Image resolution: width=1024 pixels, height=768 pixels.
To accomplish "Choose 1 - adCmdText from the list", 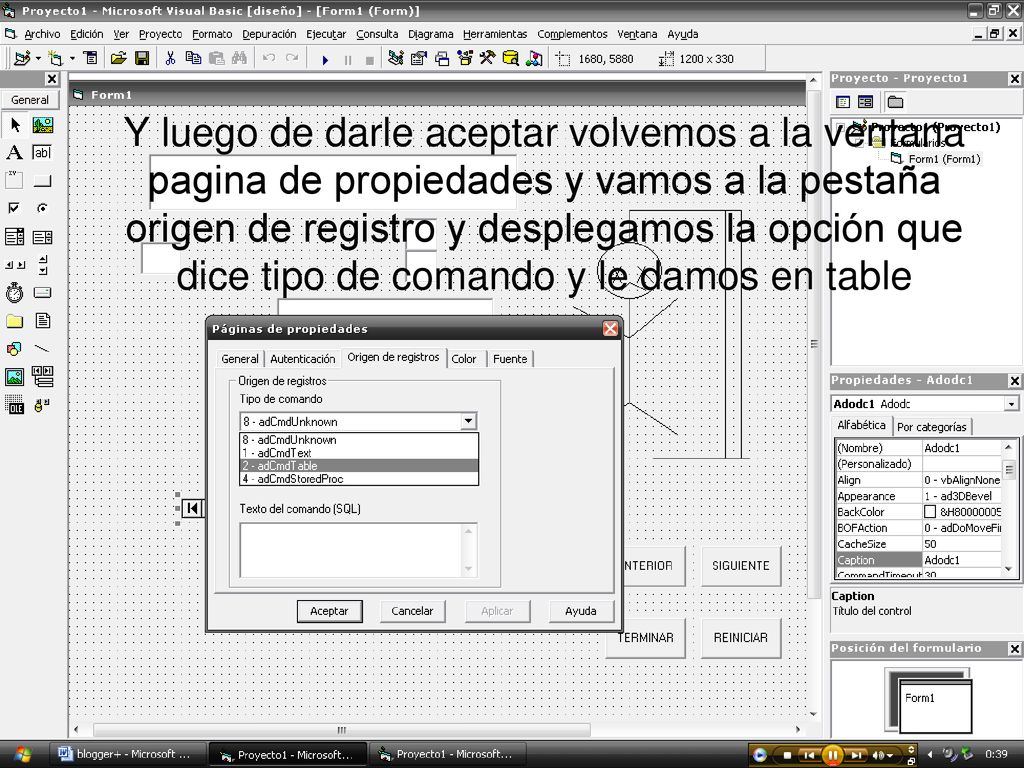I will click(359, 453).
